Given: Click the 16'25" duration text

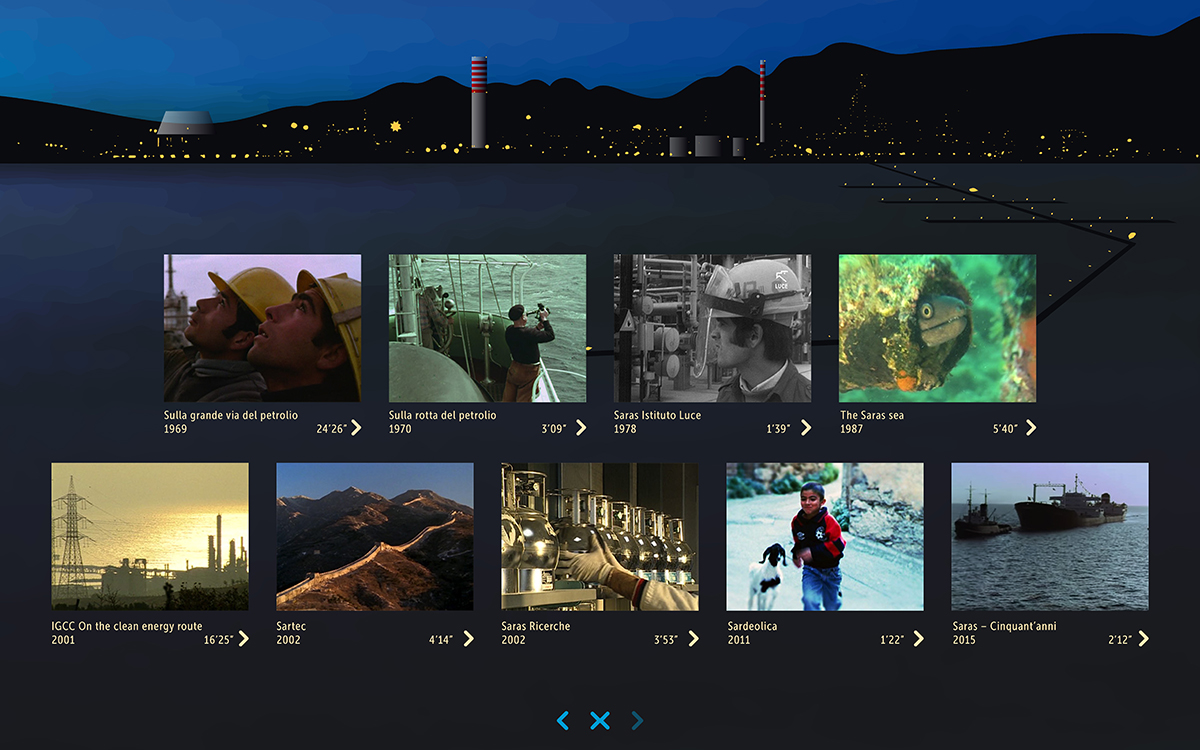Looking at the screenshot, I should coord(219,640).
